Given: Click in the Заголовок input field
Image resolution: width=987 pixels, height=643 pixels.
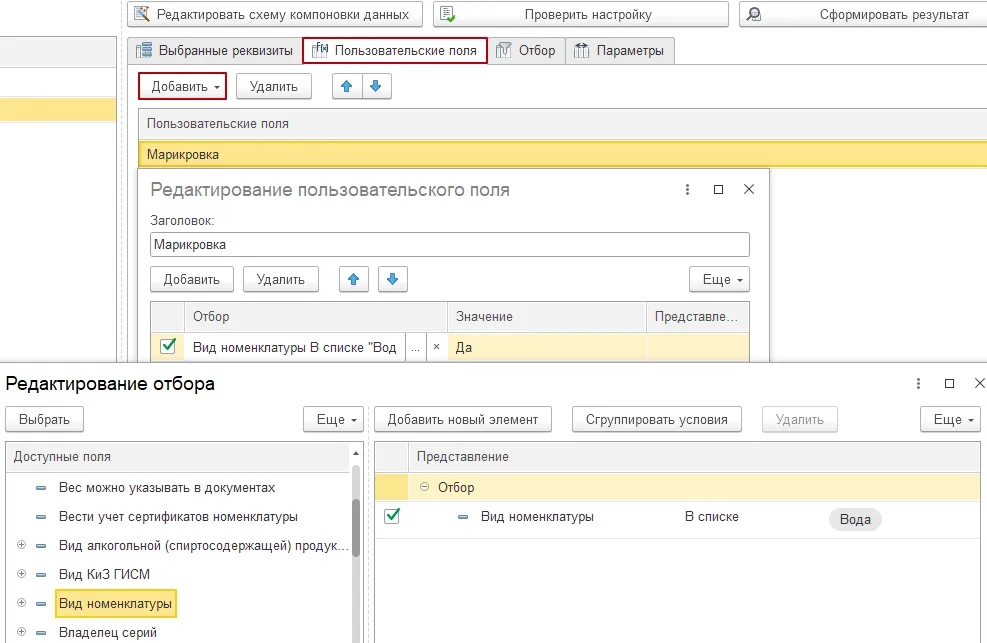Looking at the screenshot, I should [x=449, y=245].
